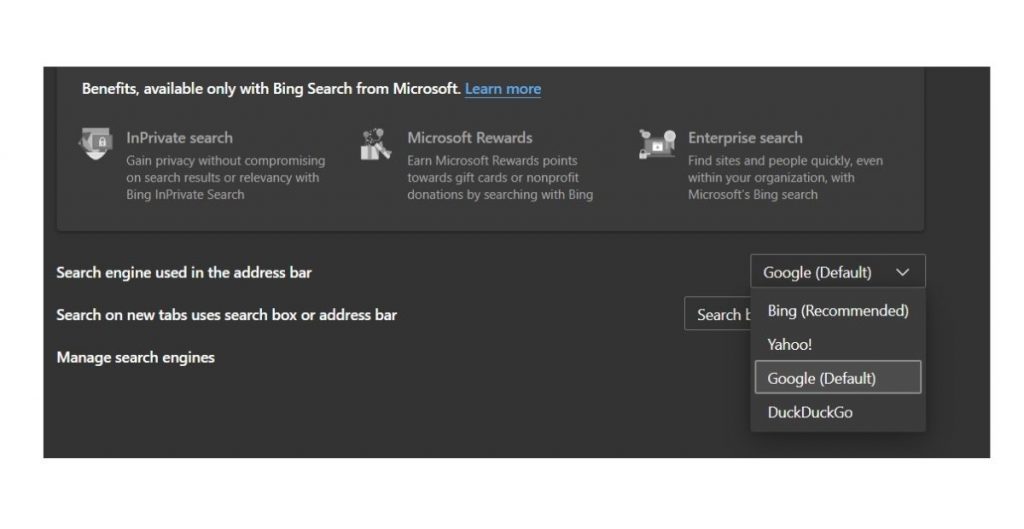Image resolution: width=1024 pixels, height=529 pixels.
Task: Select DuckDuckGo as the search engine
Action: [810, 412]
